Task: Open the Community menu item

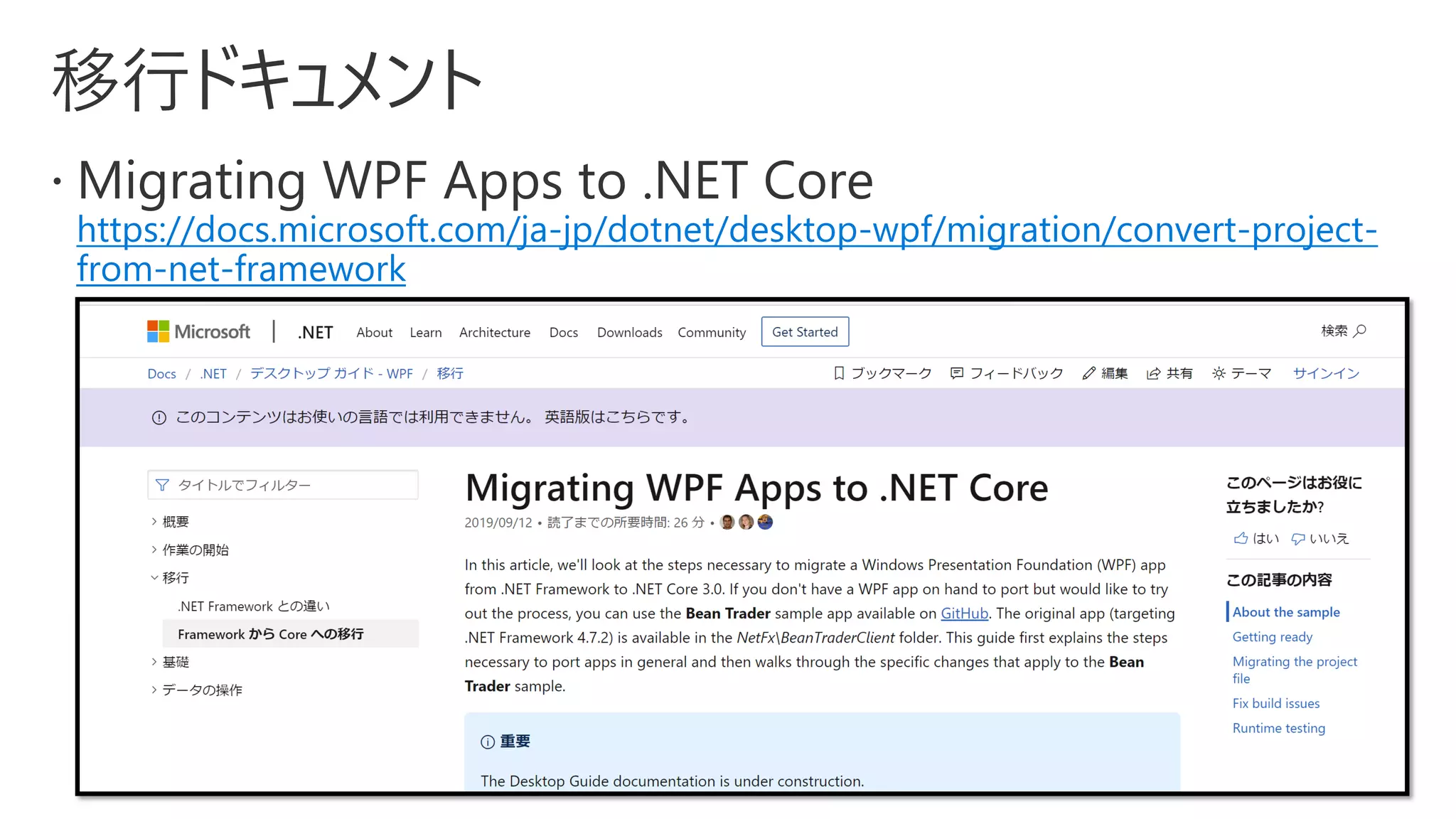Action: [x=712, y=332]
